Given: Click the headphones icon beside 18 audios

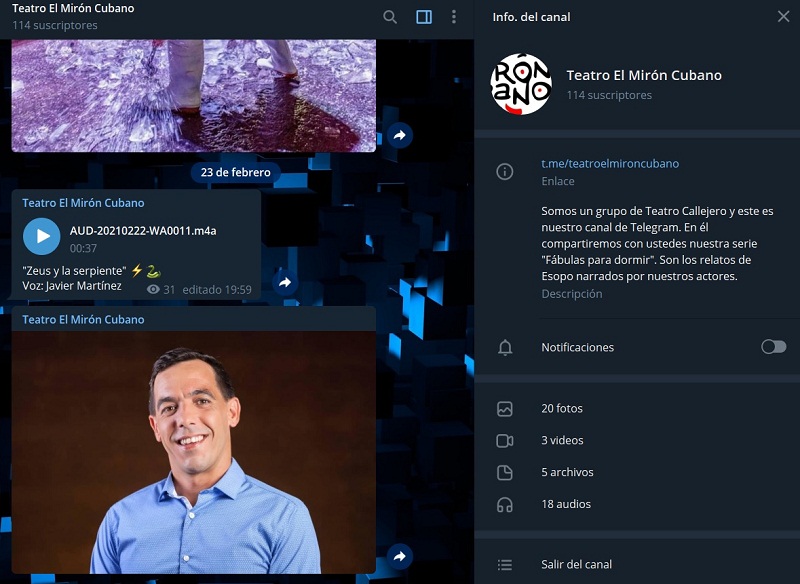Looking at the screenshot, I should point(505,504).
